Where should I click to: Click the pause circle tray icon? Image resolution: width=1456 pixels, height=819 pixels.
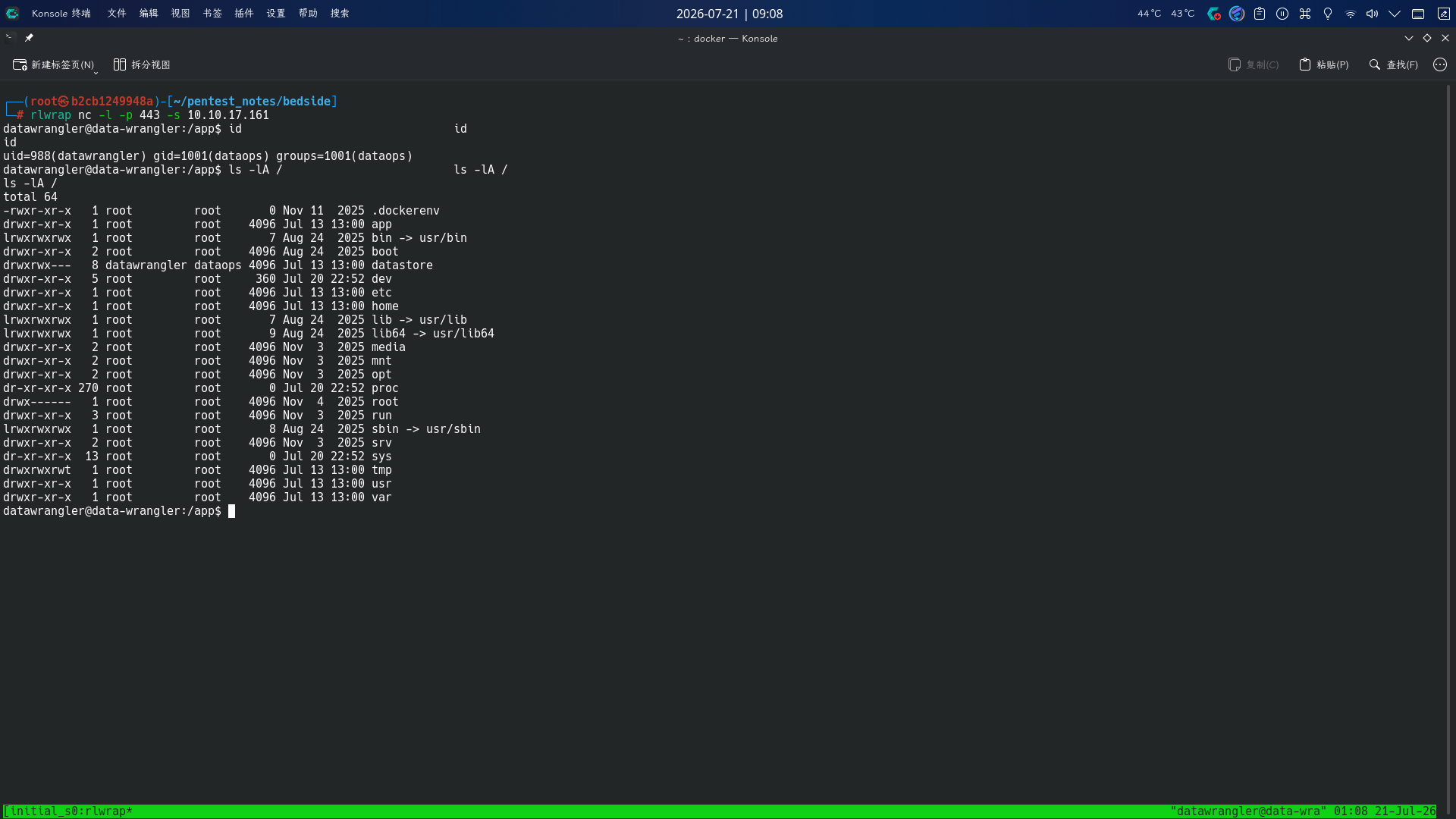(1282, 14)
